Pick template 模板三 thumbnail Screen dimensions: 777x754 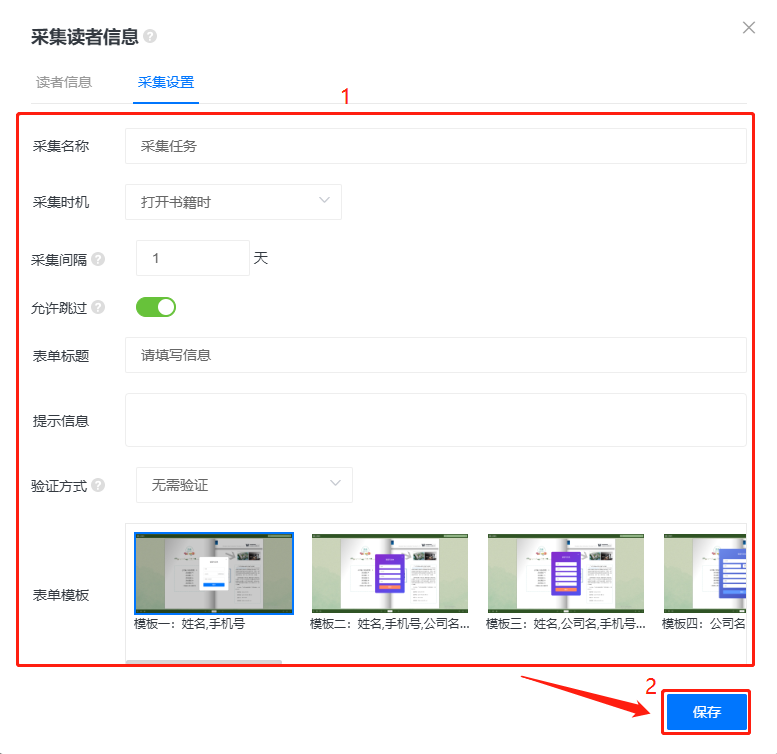[566, 573]
